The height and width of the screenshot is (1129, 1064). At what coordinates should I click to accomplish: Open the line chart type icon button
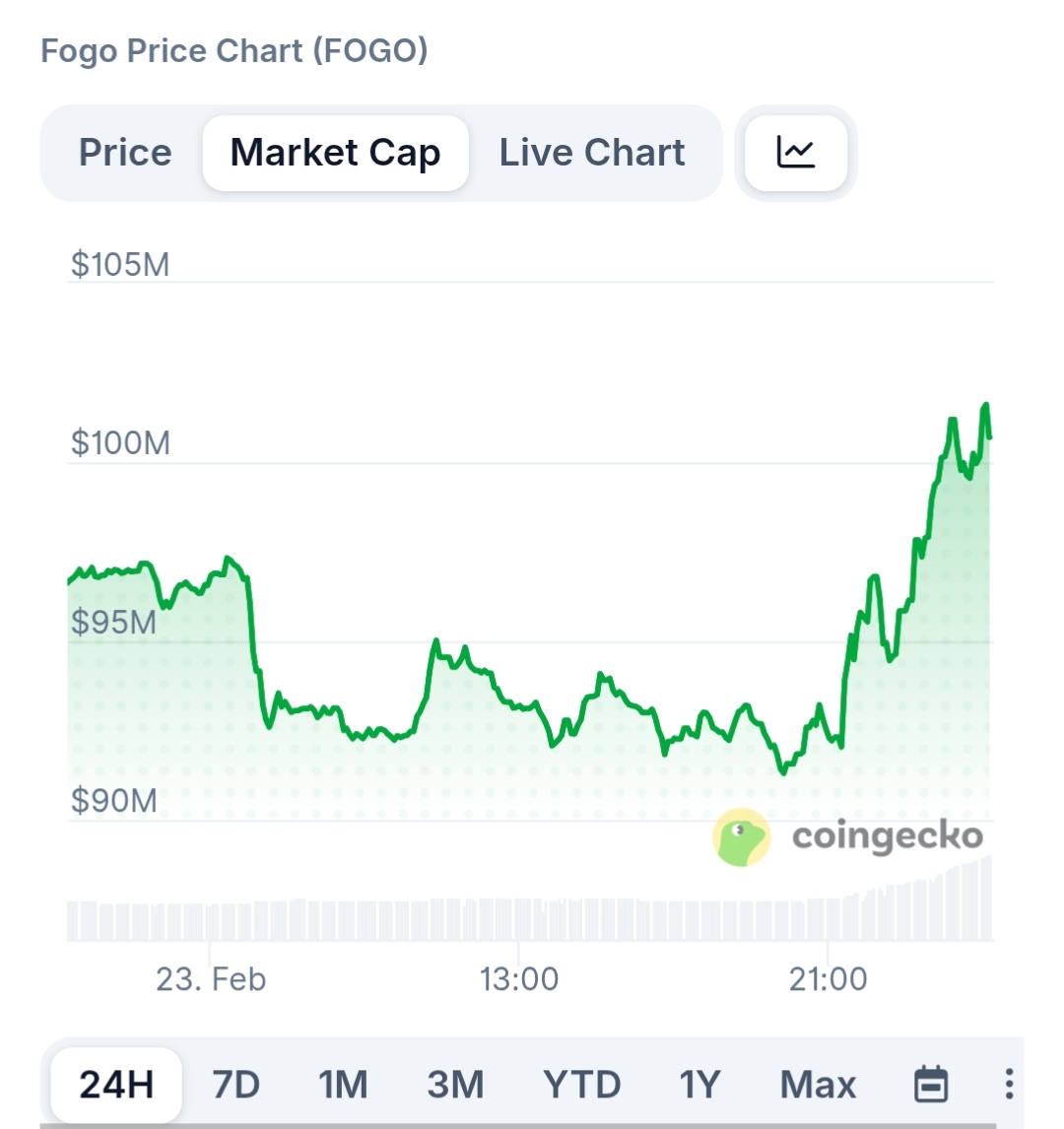click(x=796, y=153)
